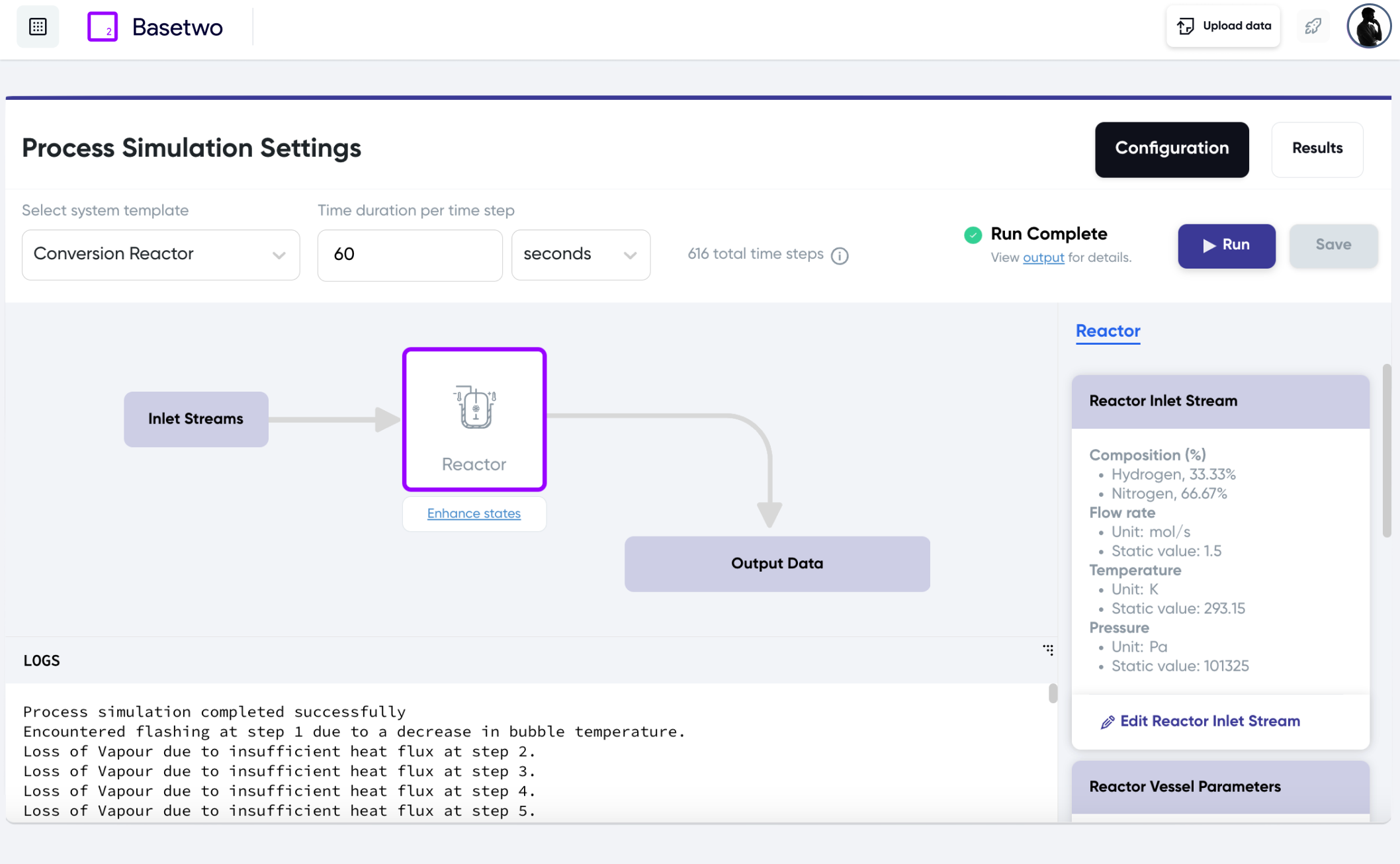Select the rocket ship icon in header
Image resolution: width=1400 pixels, height=864 pixels.
(x=1314, y=26)
